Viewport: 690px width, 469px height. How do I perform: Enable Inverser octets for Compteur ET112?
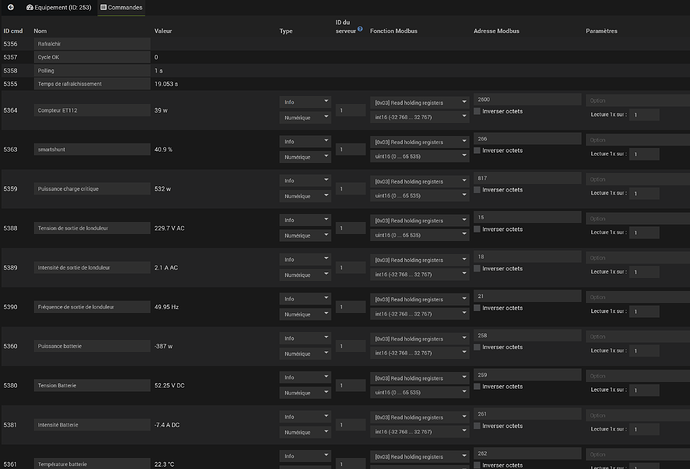(x=477, y=112)
